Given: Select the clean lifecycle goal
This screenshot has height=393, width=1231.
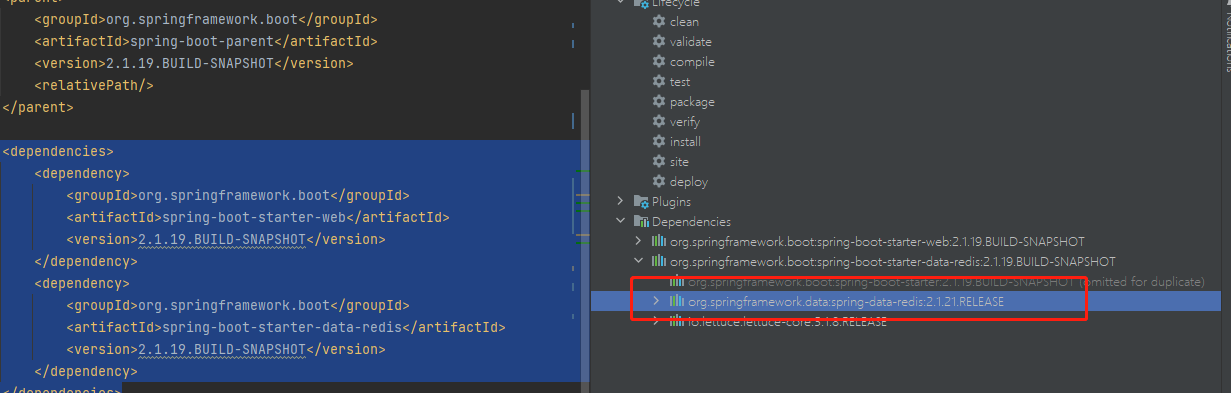Looking at the screenshot, I should (684, 21).
